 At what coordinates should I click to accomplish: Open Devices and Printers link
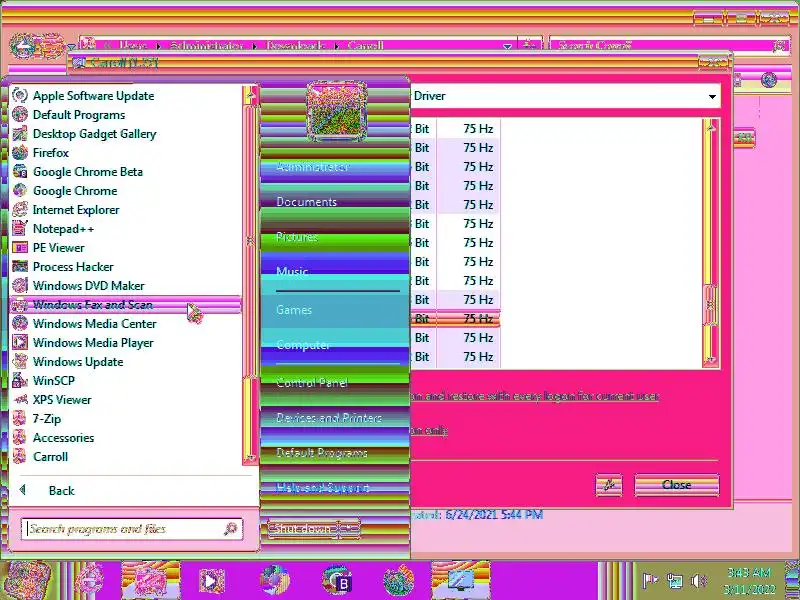(329, 418)
